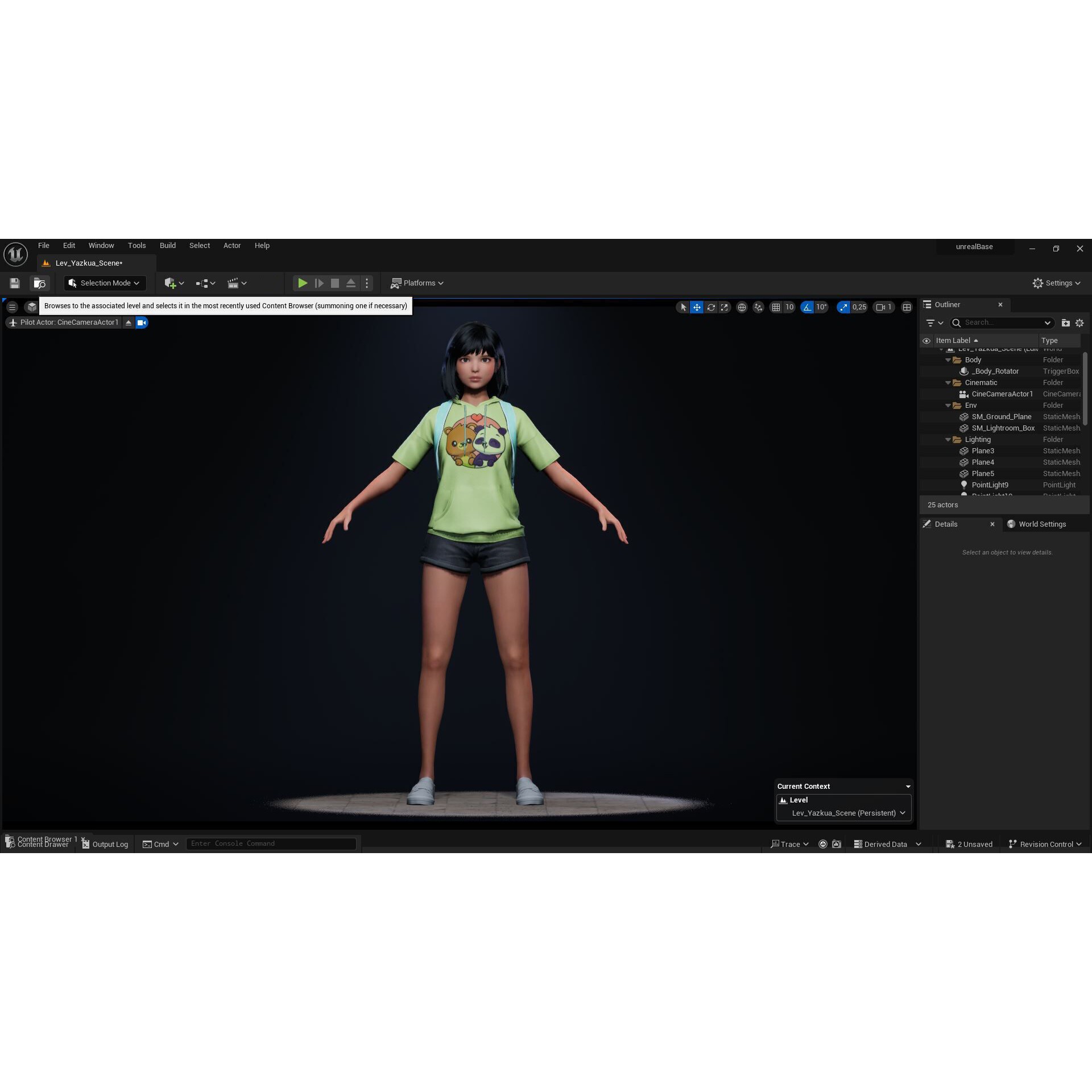Save the current level with floppy icon
1092x1092 pixels.
click(15, 283)
